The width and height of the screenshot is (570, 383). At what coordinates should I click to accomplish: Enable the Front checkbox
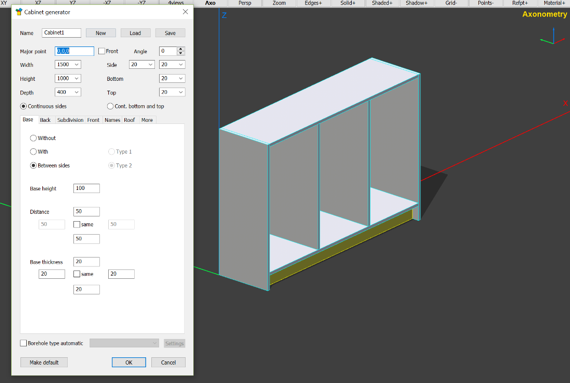(102, 51)
